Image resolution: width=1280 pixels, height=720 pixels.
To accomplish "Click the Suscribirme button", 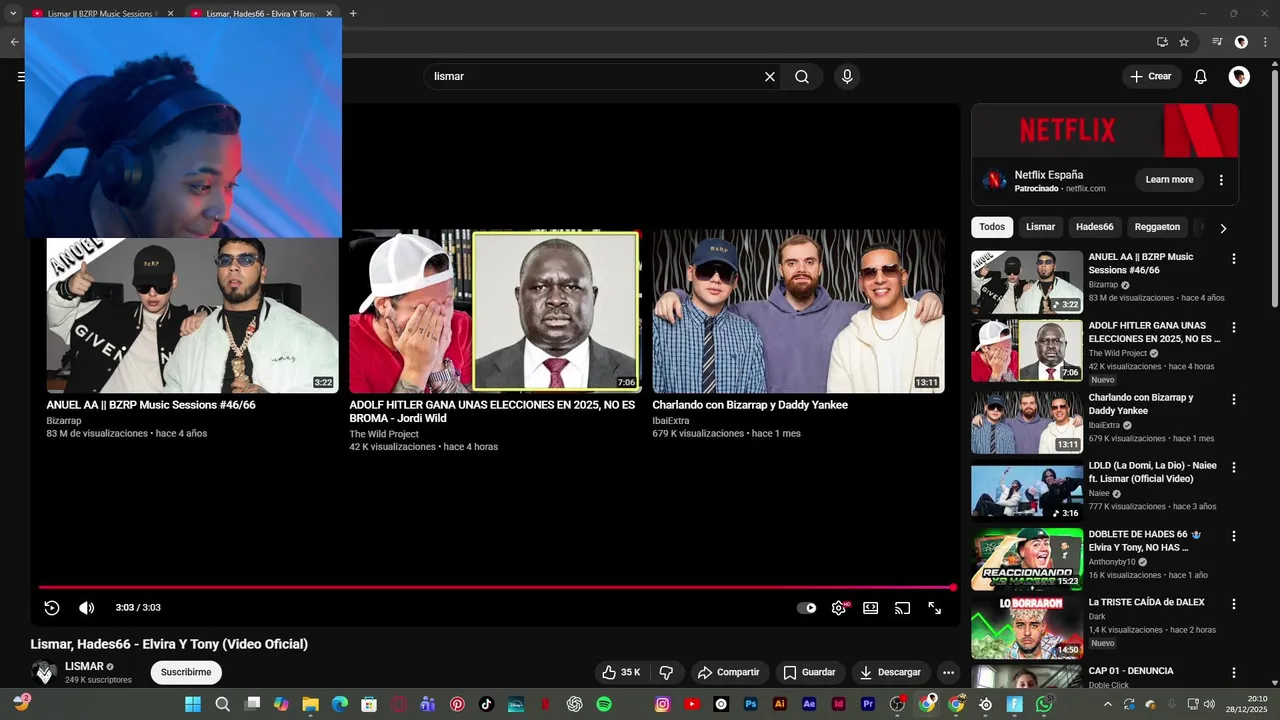I will 186,672.
